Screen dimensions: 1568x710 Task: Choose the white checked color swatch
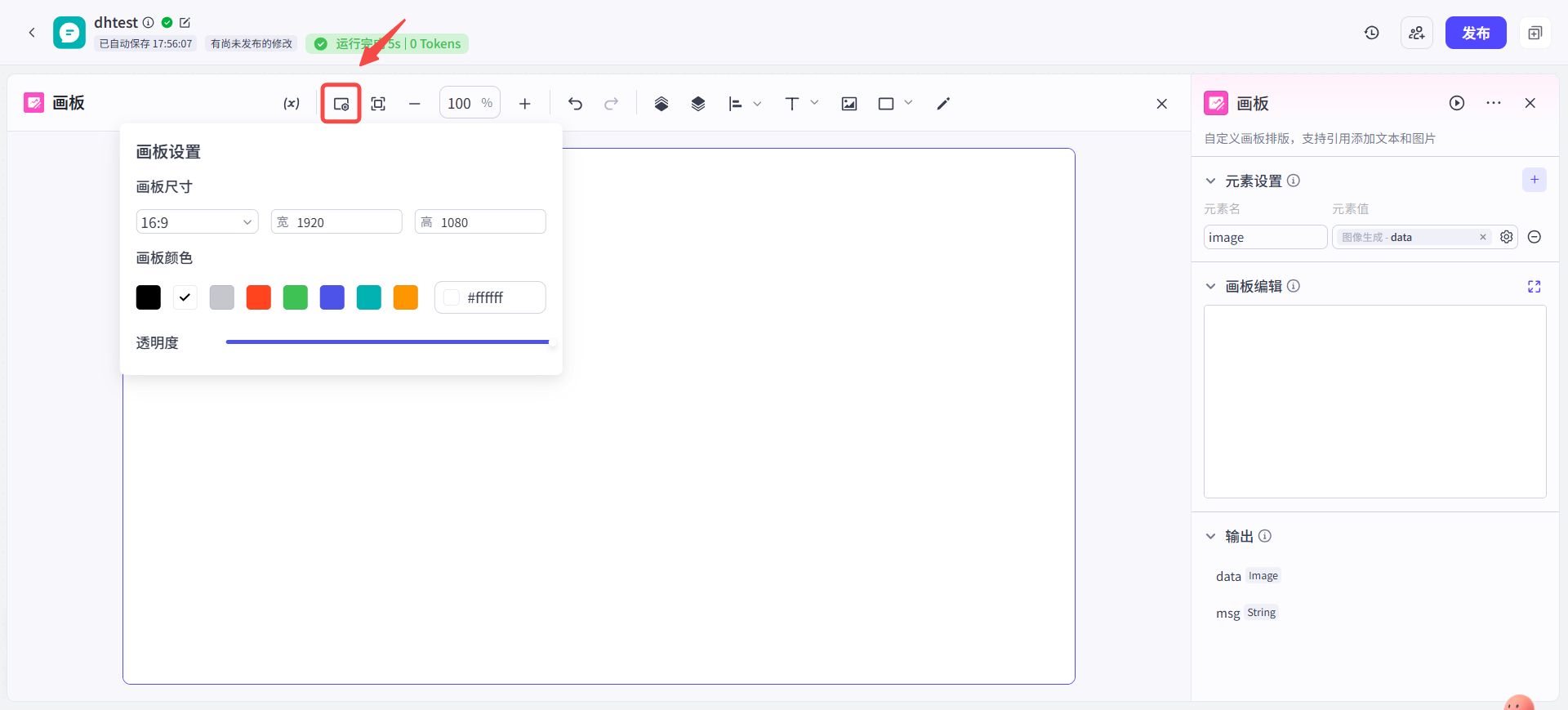click(185, 297)
